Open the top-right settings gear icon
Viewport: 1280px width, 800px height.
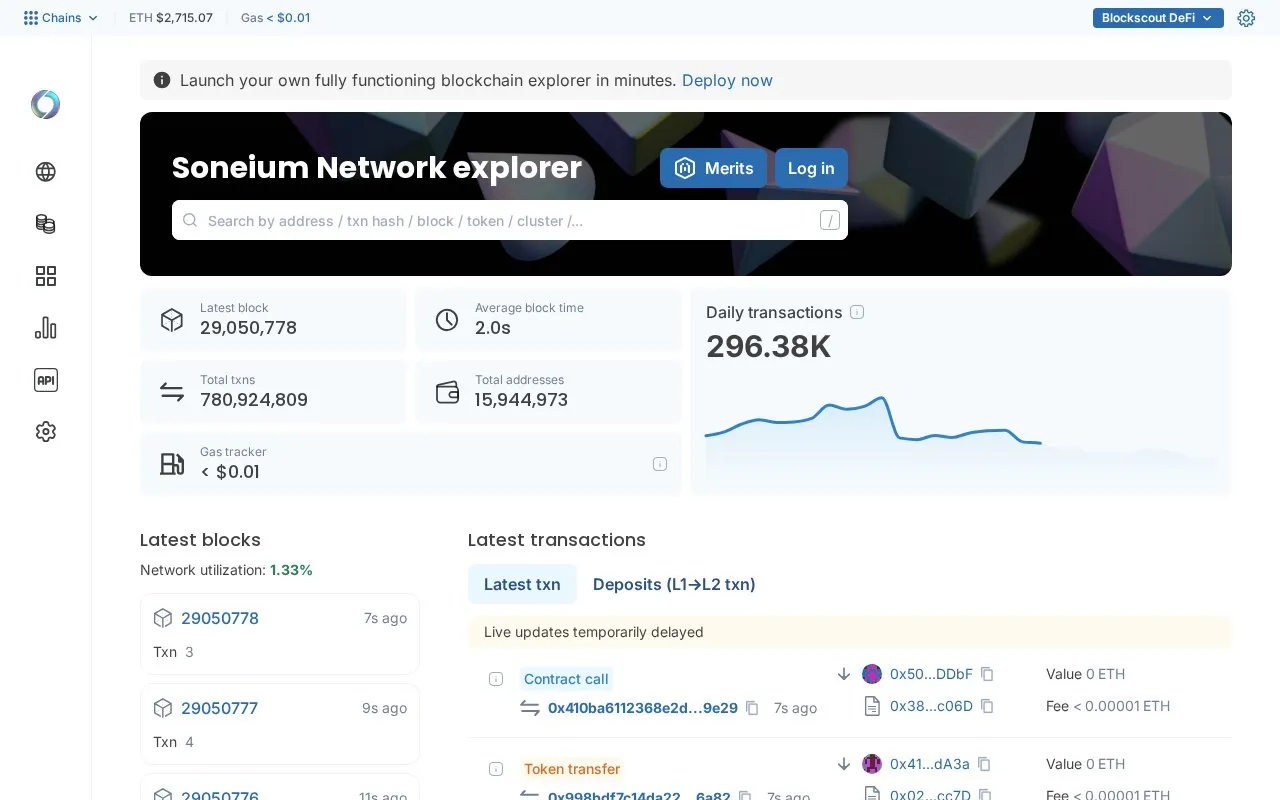point(1246,18)
